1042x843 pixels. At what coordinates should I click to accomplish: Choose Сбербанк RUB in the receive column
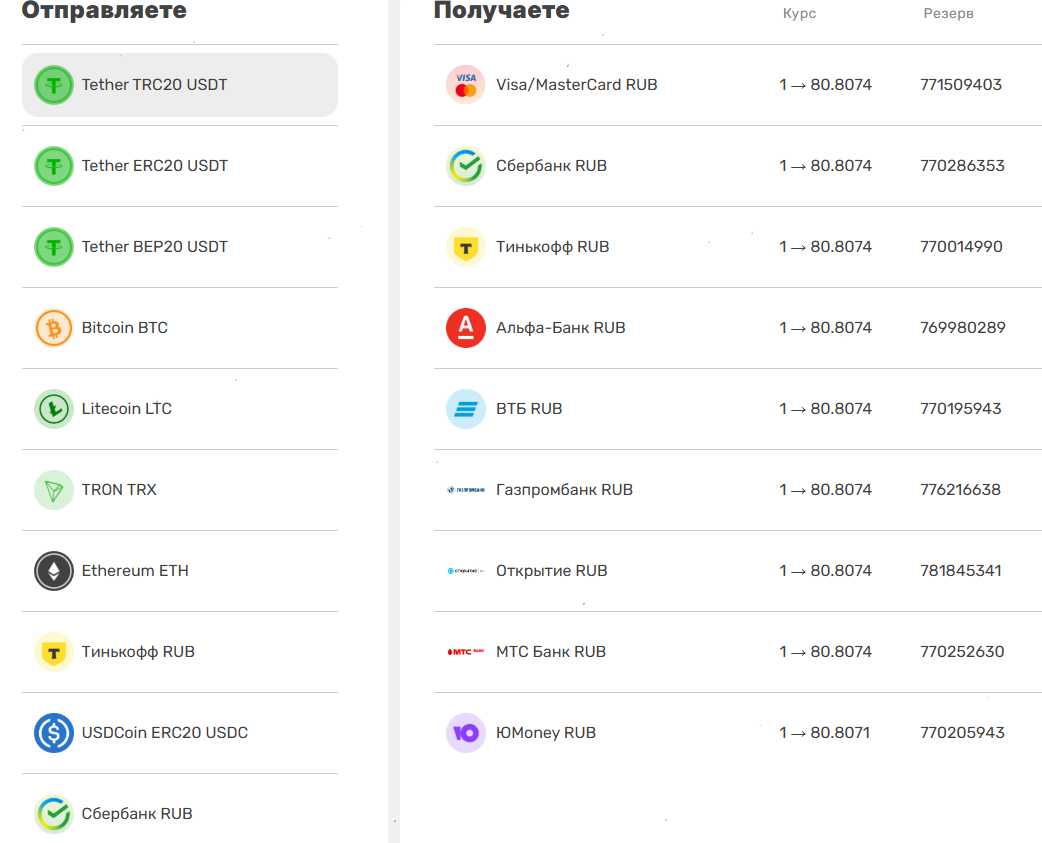[551, 166]
